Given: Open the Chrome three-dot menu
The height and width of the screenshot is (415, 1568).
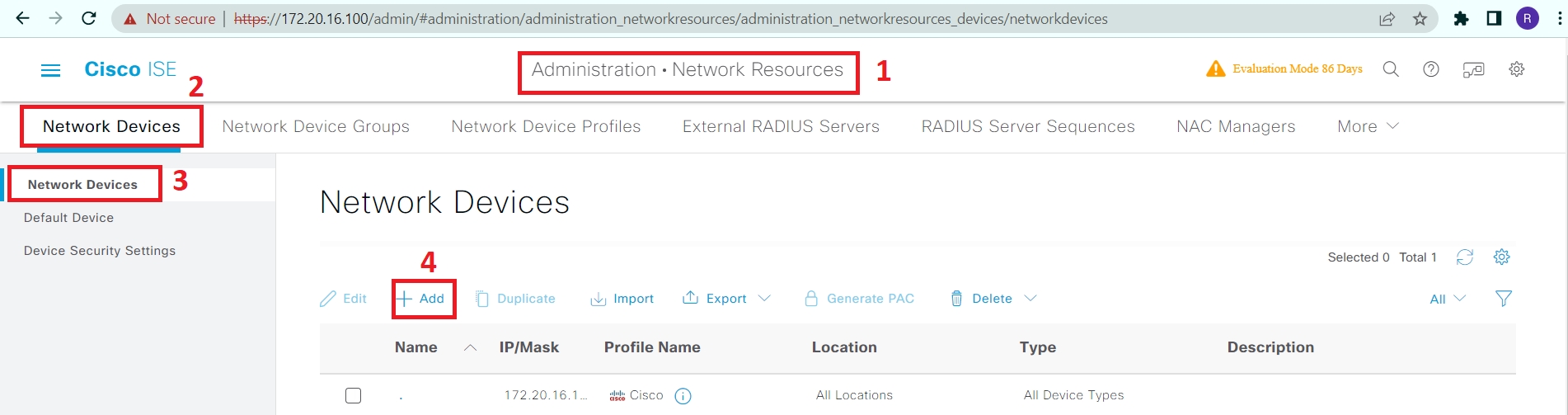Looking at the screenshot, I should tap(1560, 18).
